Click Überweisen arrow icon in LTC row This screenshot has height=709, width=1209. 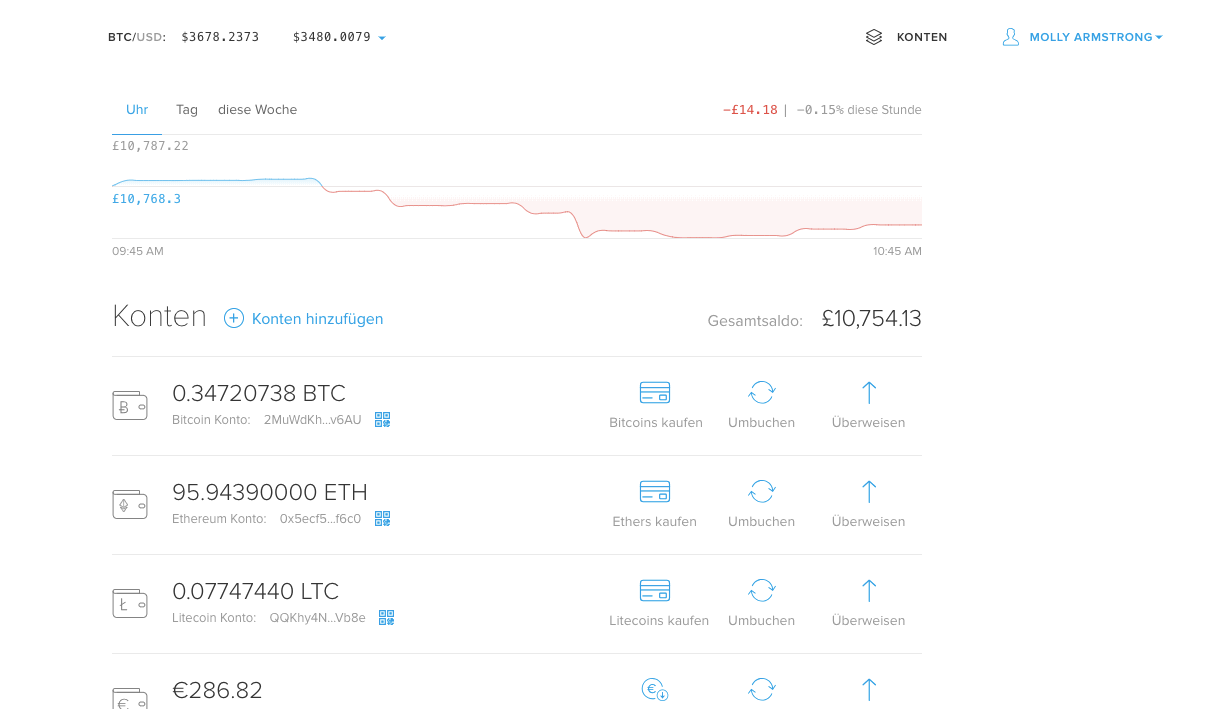869,590
